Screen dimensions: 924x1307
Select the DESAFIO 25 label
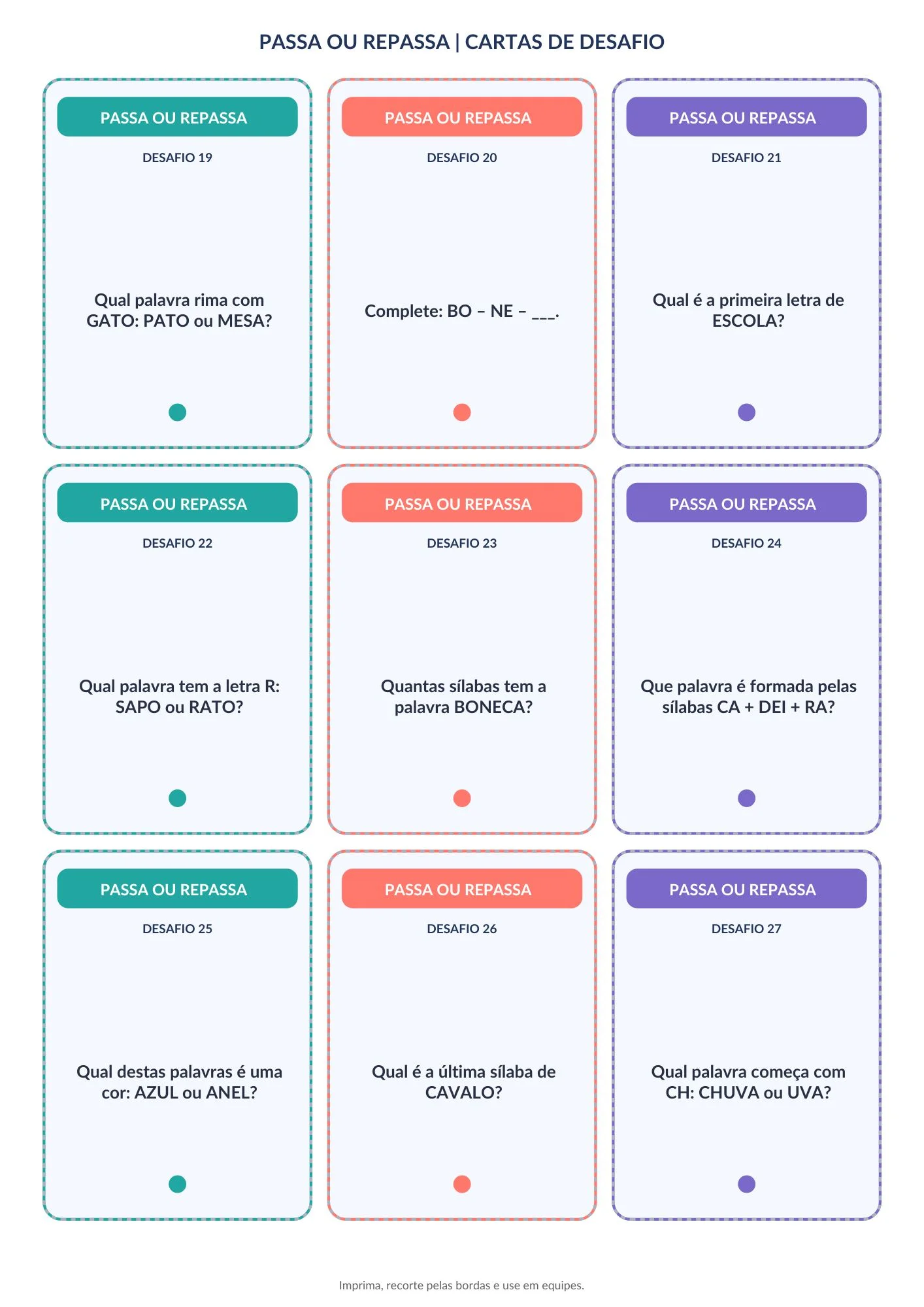(x=177, y=929)
